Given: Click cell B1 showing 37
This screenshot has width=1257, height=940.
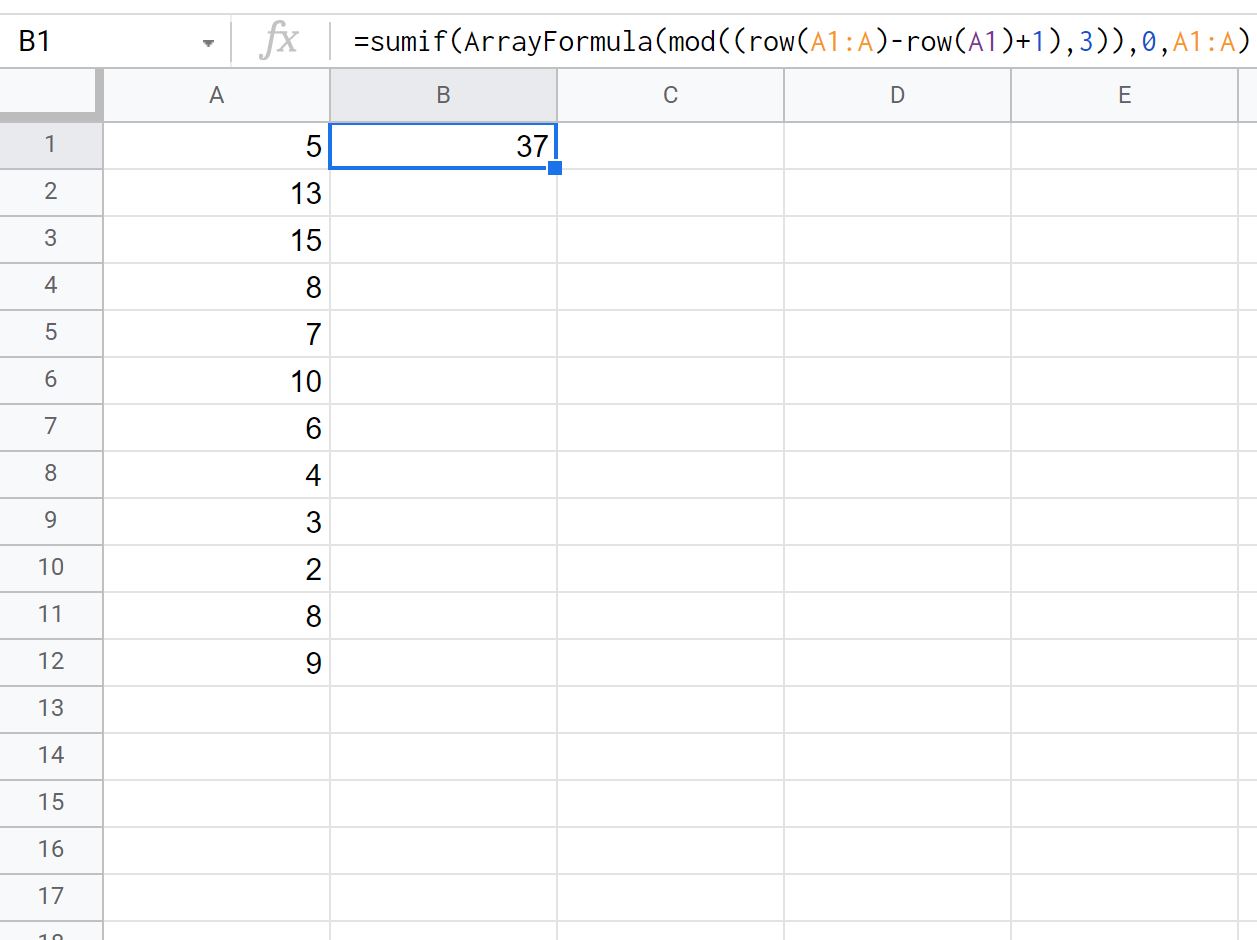Looking at the screenshot, I should [x=443, y=146].
